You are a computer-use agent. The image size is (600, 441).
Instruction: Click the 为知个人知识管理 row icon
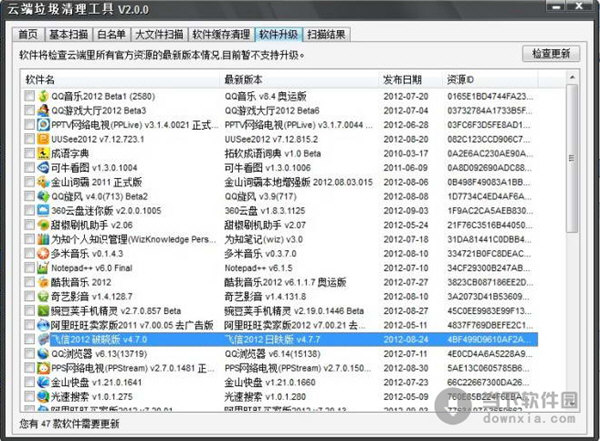tap(43, 239)
